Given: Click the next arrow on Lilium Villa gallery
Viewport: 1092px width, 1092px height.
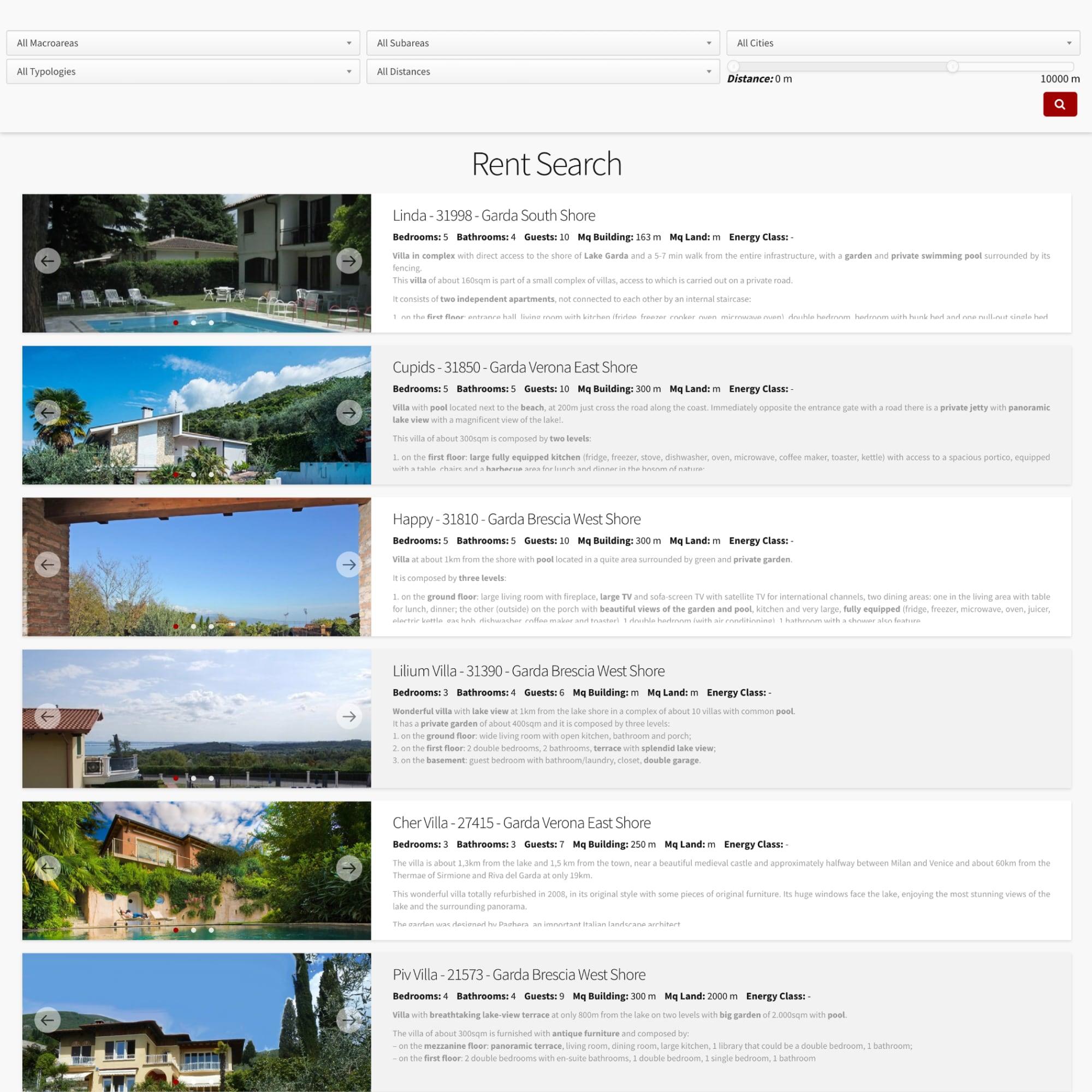Looking at the screenshot, I should [x=349, y=716].
